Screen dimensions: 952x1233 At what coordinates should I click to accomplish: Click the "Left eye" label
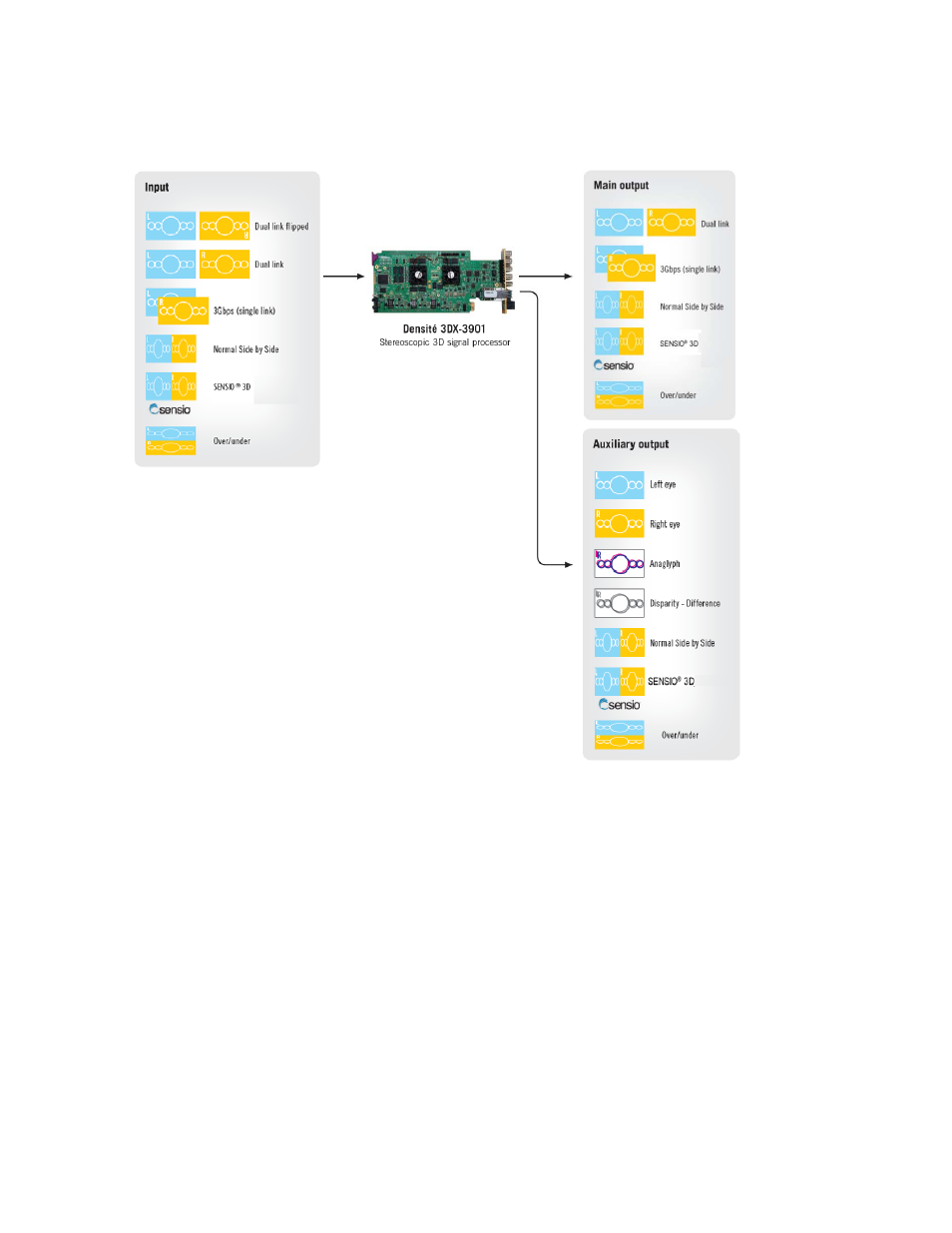(663, 484)
